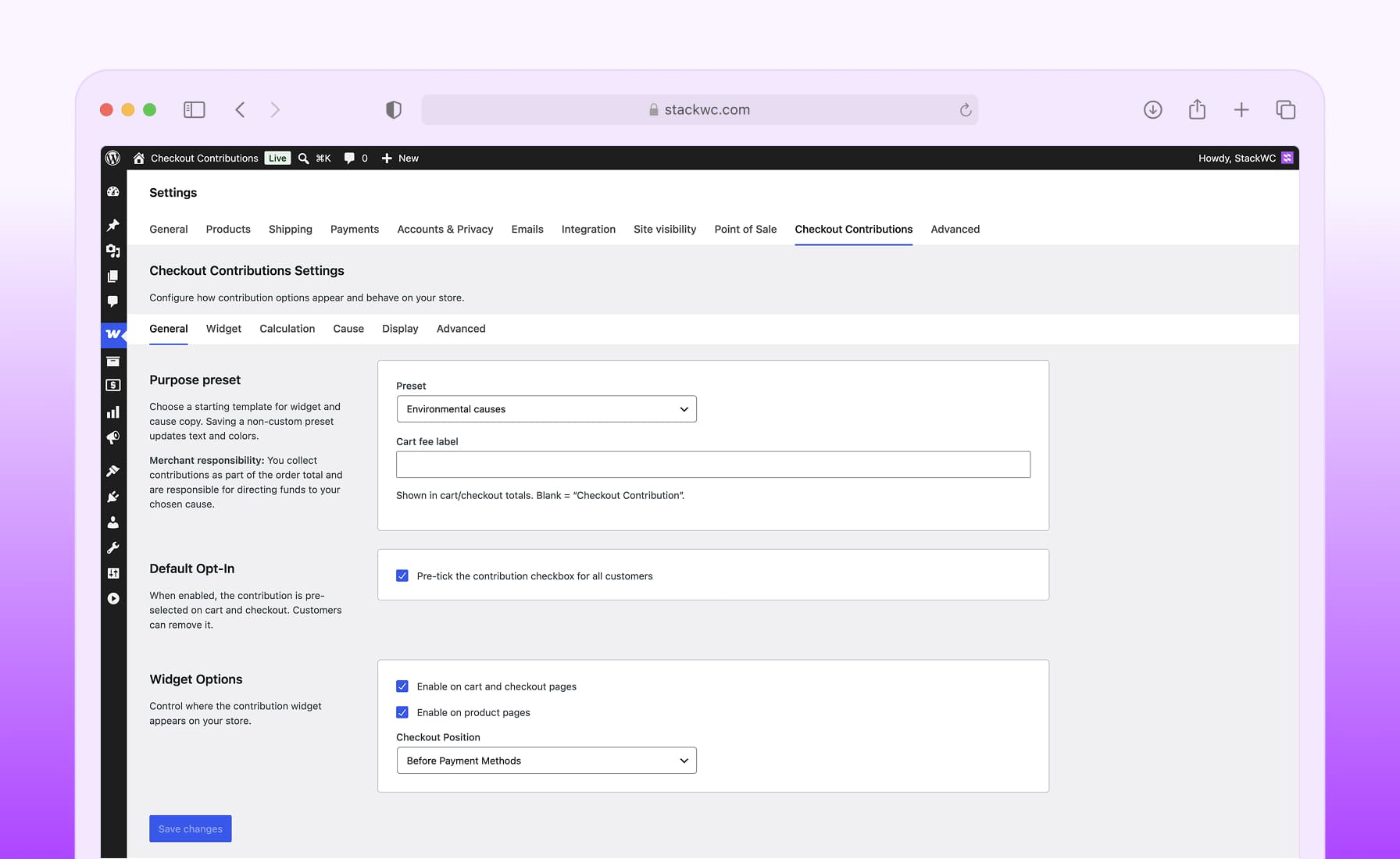Open Pages icon in sidebar
Viewport: 1400px width, 859px height.
113,276
